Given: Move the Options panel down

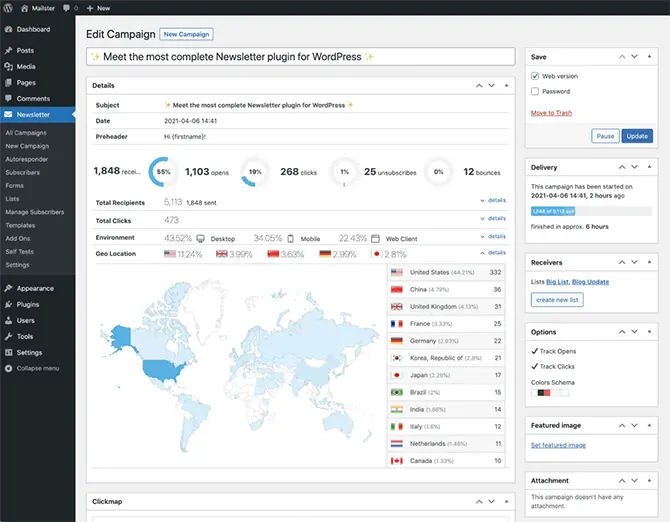Looking at the screenshot, I should (635, 331).
